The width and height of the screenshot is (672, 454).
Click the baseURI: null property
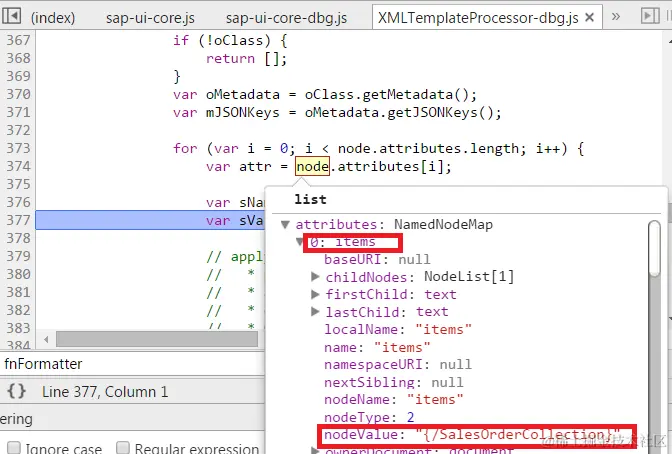click(377, 259)
